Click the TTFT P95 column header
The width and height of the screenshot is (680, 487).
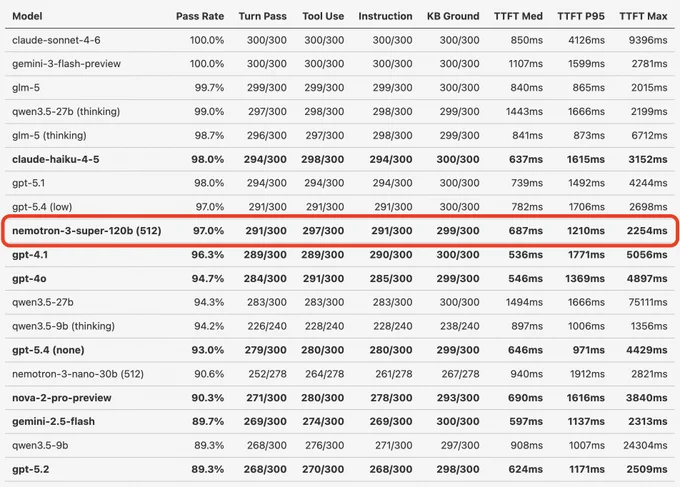[x=581, y=16]
